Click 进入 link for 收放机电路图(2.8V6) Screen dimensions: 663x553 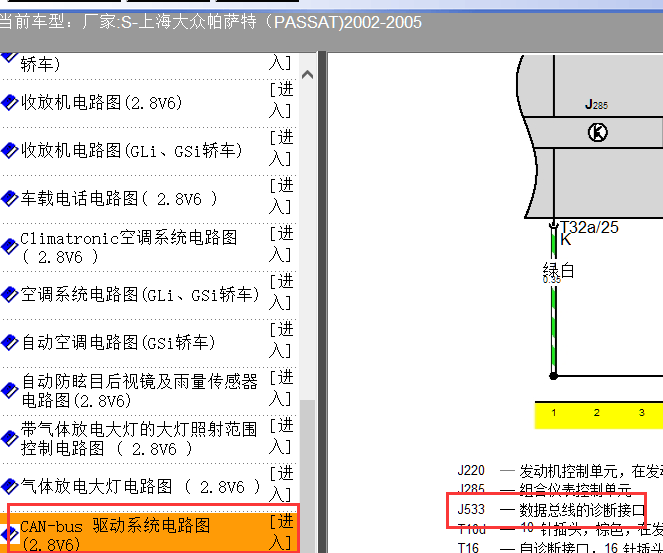tap(282, 101)
